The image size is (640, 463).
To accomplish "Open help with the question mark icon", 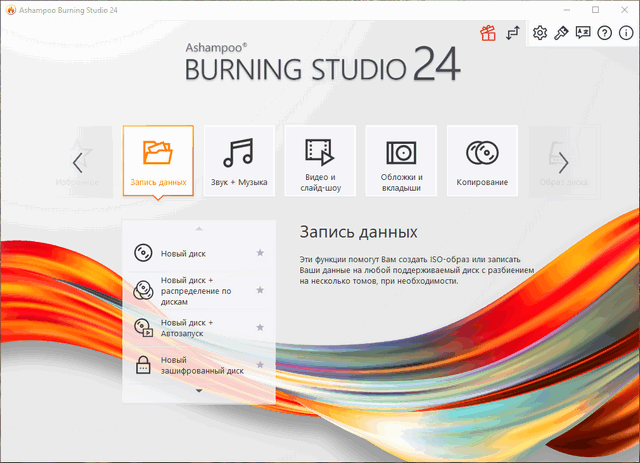I will tap(604, 33).
